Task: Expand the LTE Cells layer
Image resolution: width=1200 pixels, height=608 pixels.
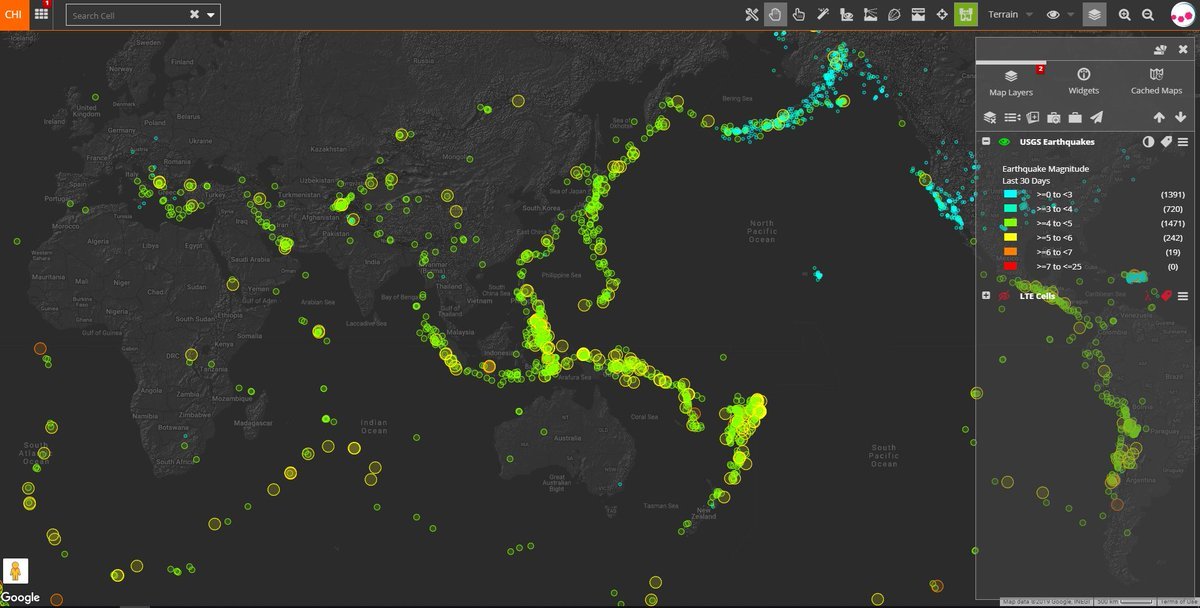Action: 986,296
